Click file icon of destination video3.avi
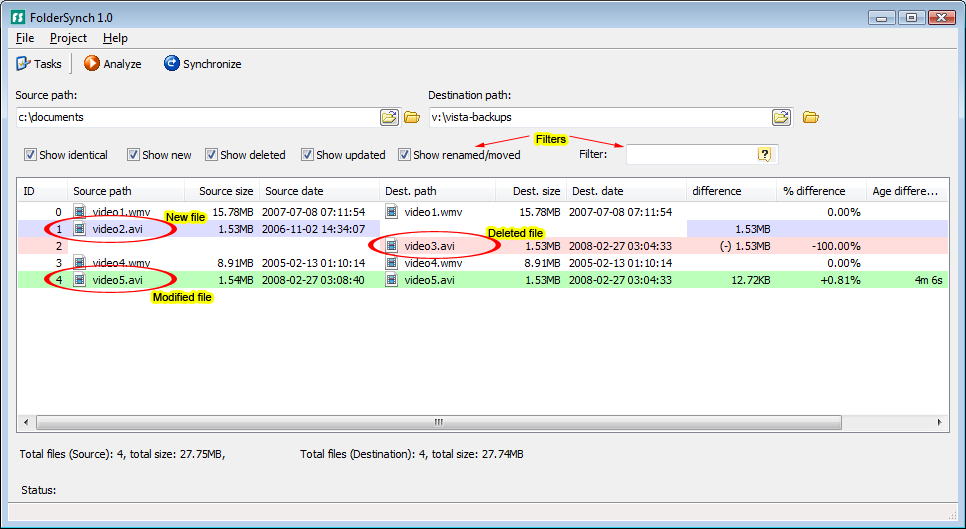 pos(391,246)
